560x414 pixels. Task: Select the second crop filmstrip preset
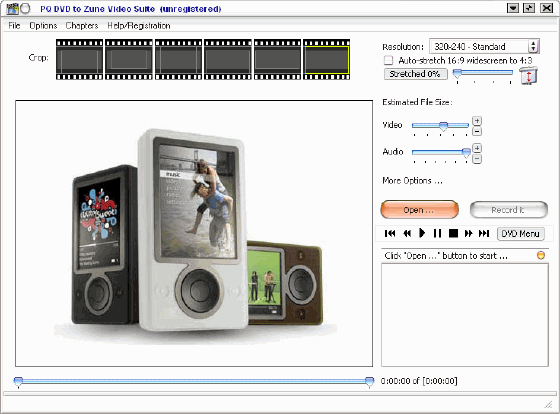pos(129,59)
